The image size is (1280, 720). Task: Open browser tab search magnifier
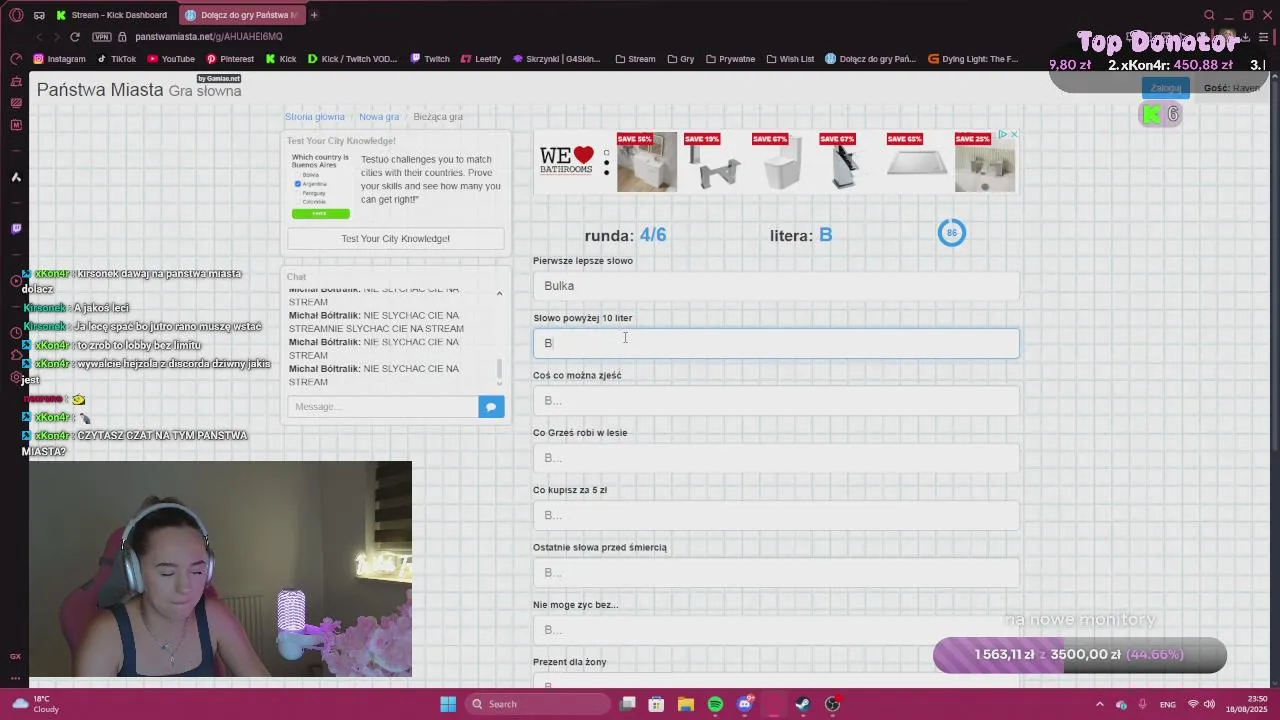pos(1209,15)
